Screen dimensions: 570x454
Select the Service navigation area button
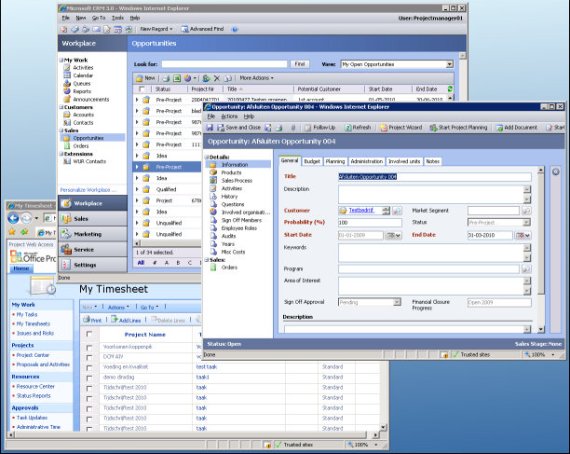tap(93, 250)
